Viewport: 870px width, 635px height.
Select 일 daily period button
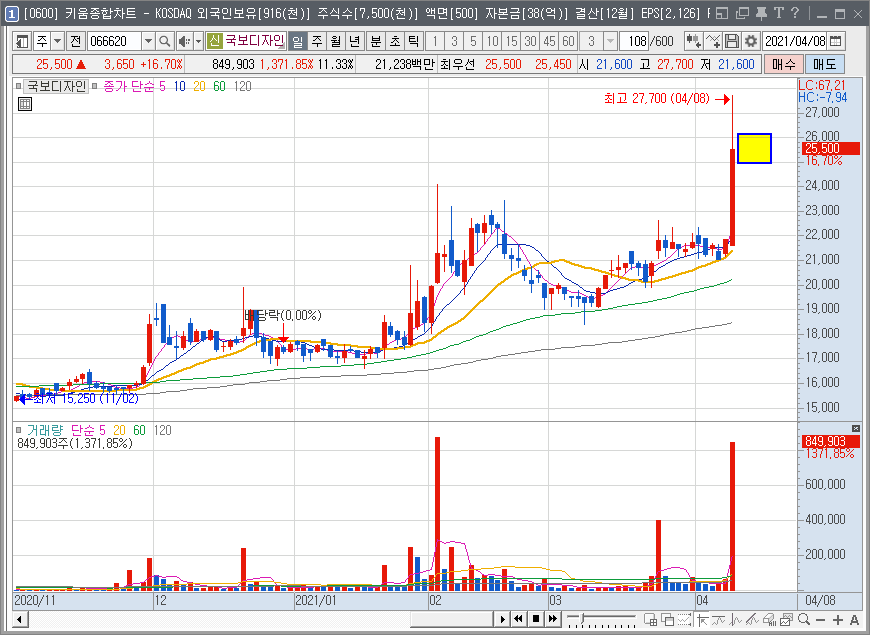[297, 41]
